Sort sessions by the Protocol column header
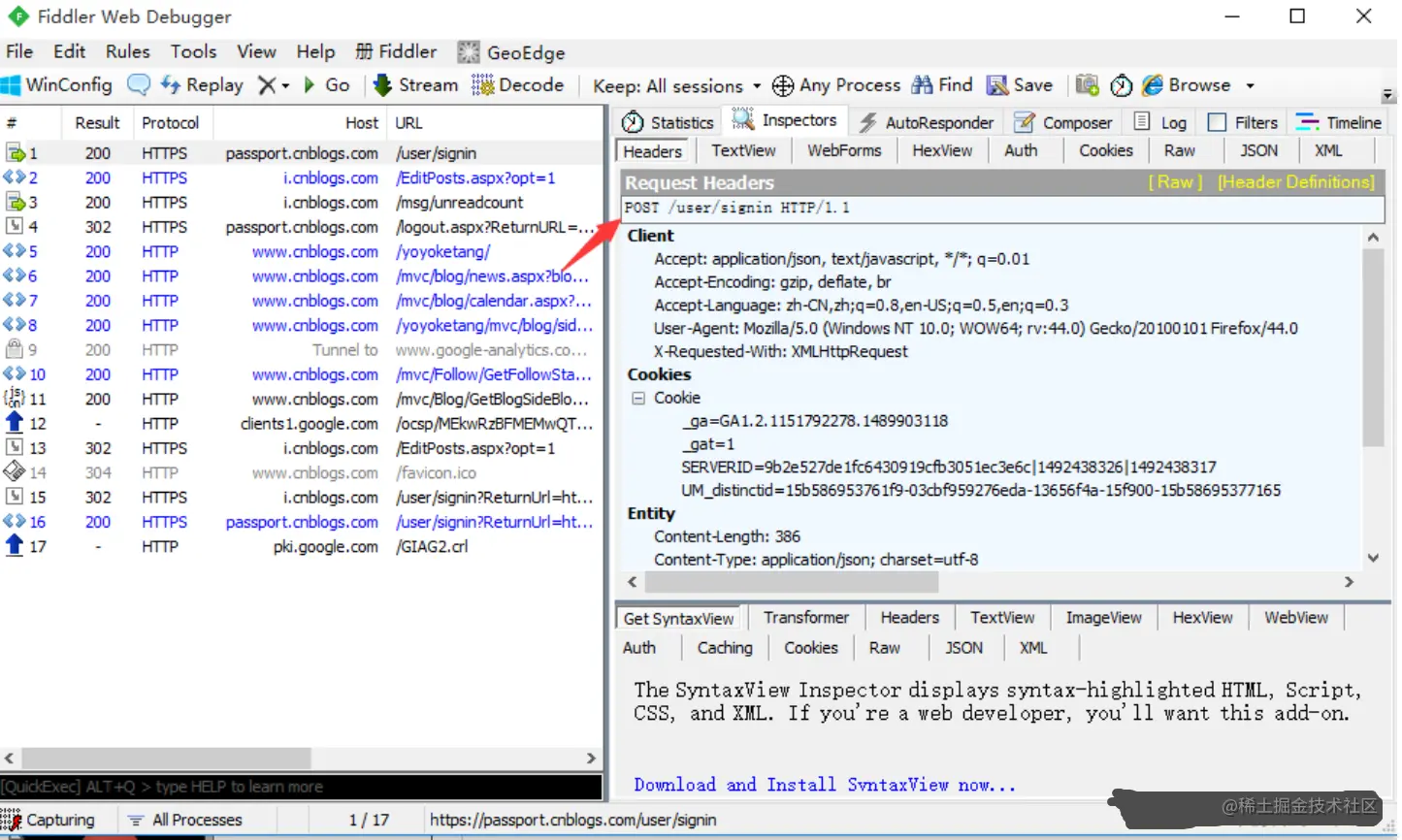1402x840 pixels. (x=171, y=123)
